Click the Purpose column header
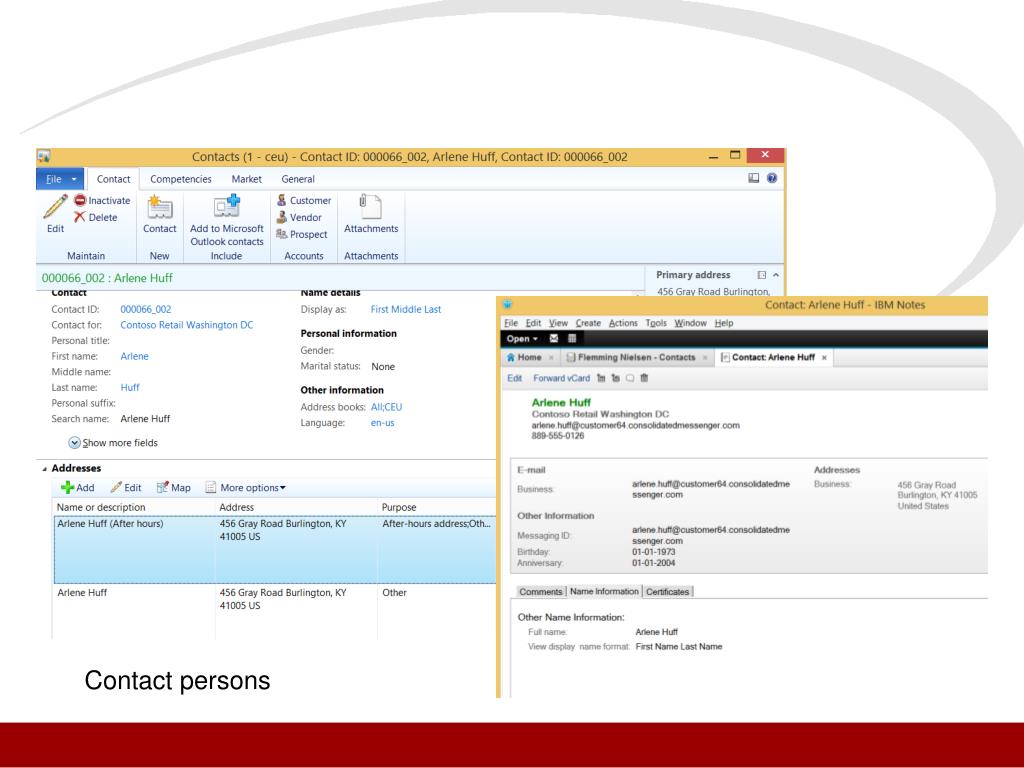 click(437, 507)
